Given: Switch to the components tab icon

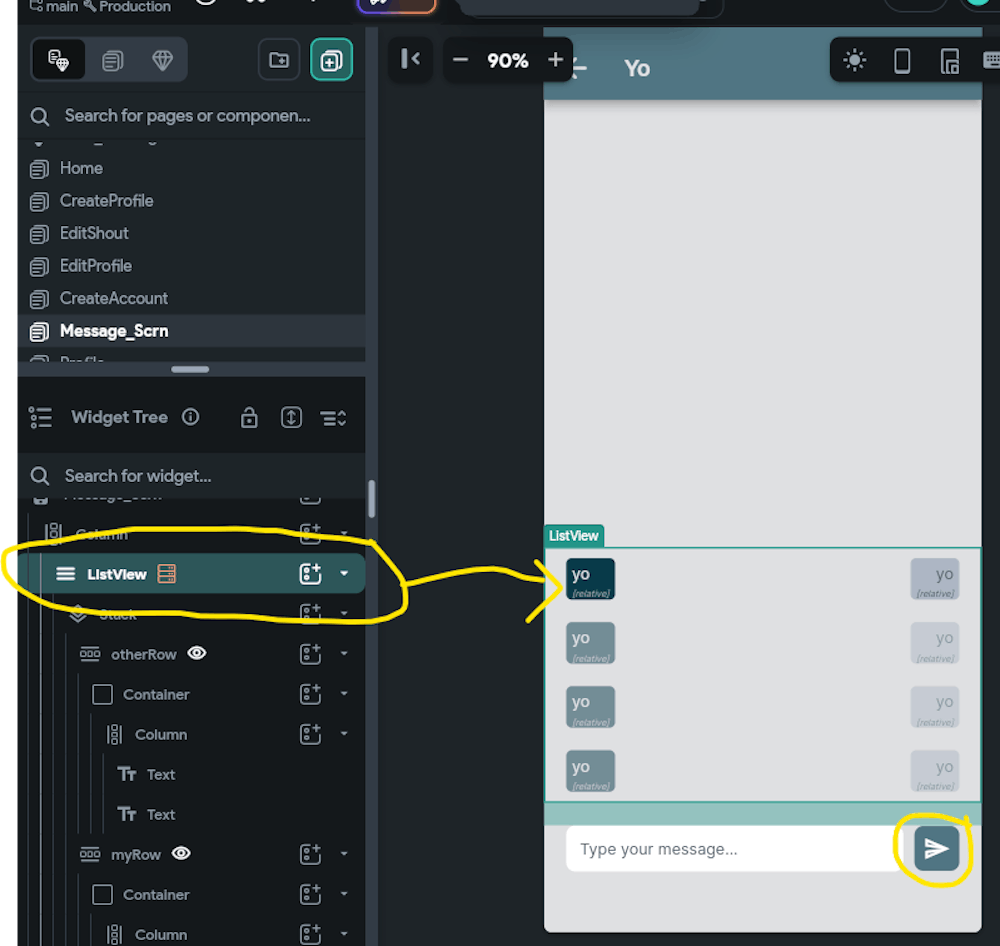Looking at the screenshot, I should 112,61.
